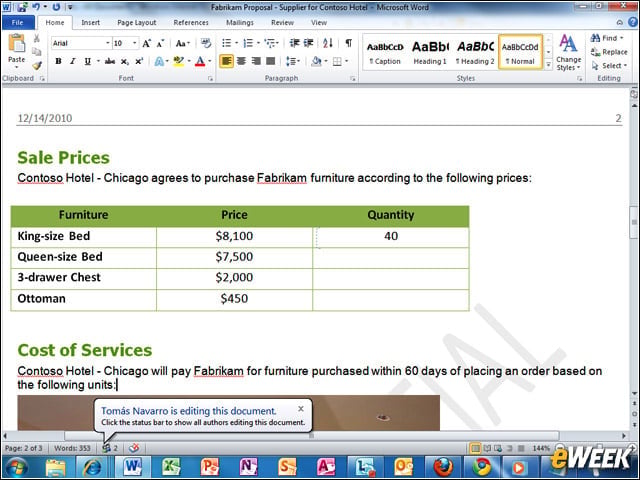The width and height of the screenshot is (640, 480).
Task: Apply the Heading 1 style
Action: (430, 52)
